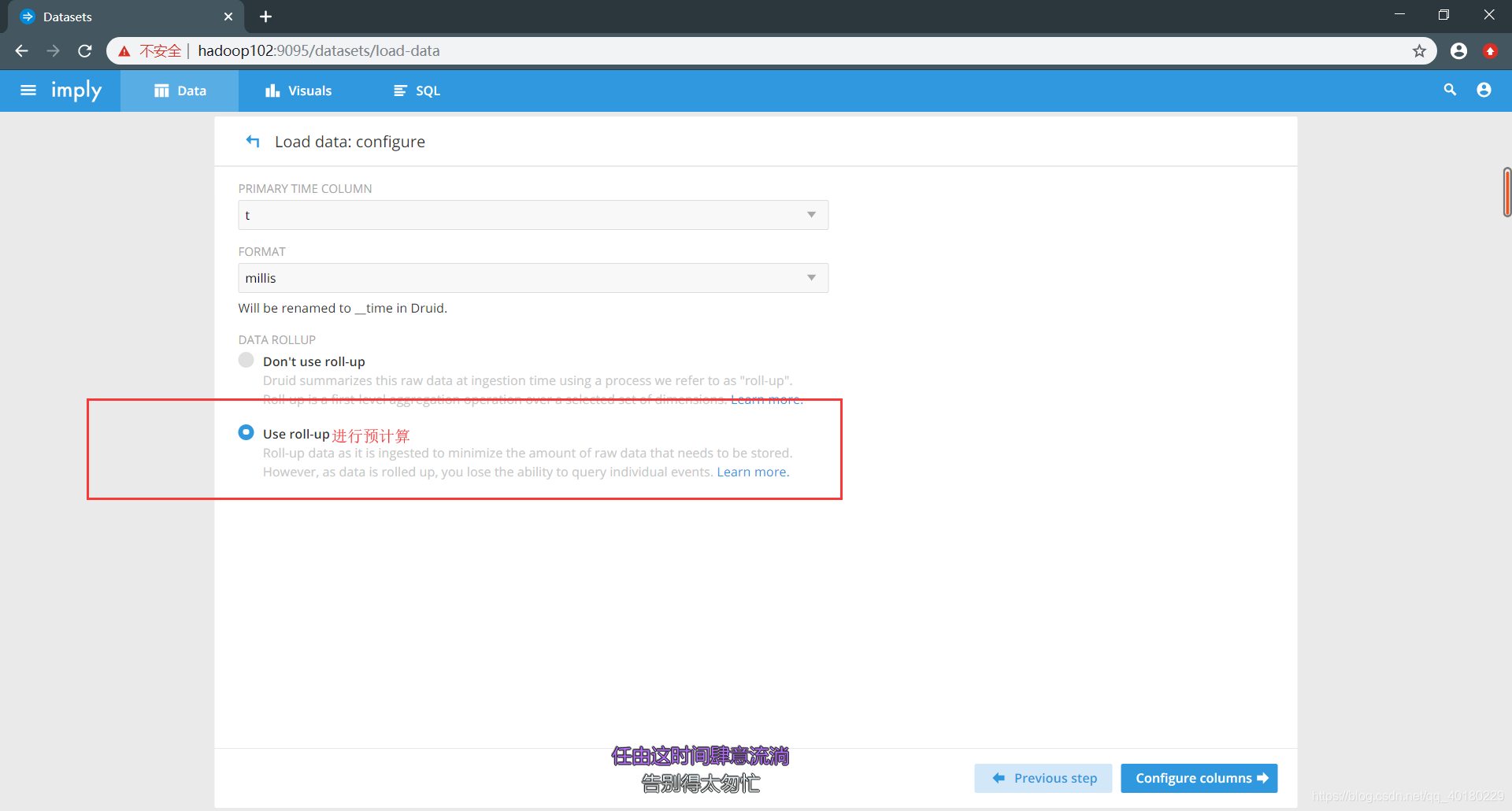Open the search magnifier in header
1512x811 pixels.
(1450, 90)
